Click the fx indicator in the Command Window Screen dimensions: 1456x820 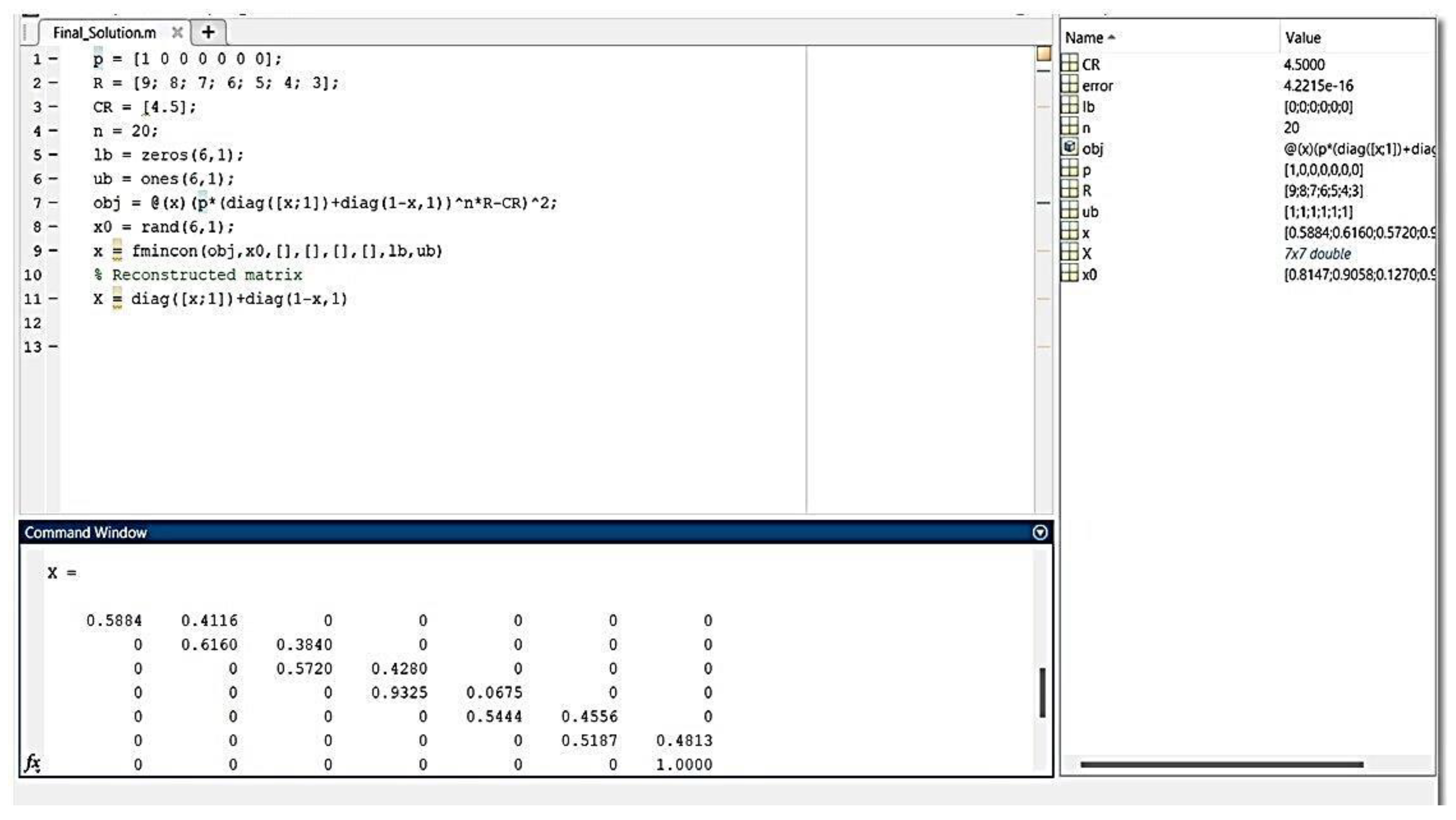click(33, 763)
